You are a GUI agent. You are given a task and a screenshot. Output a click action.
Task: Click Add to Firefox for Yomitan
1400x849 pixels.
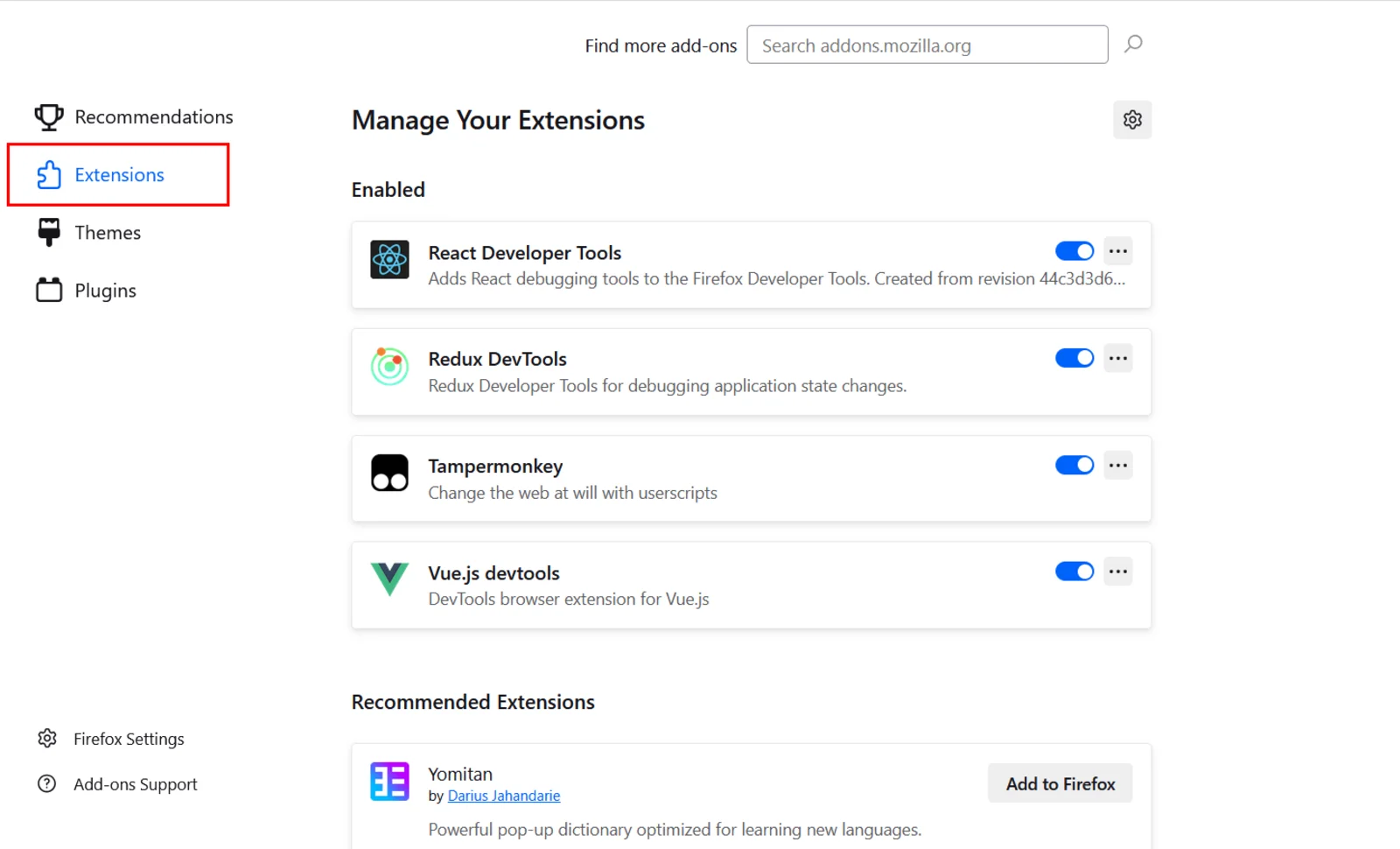click(x=1060, y=782)
